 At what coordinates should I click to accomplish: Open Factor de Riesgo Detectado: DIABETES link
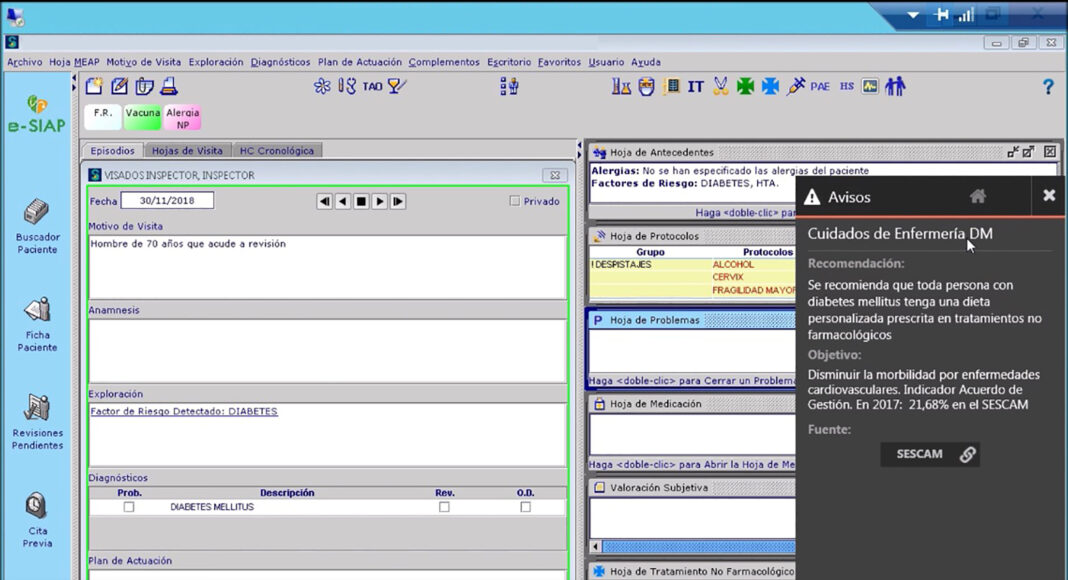coord(184,411)
